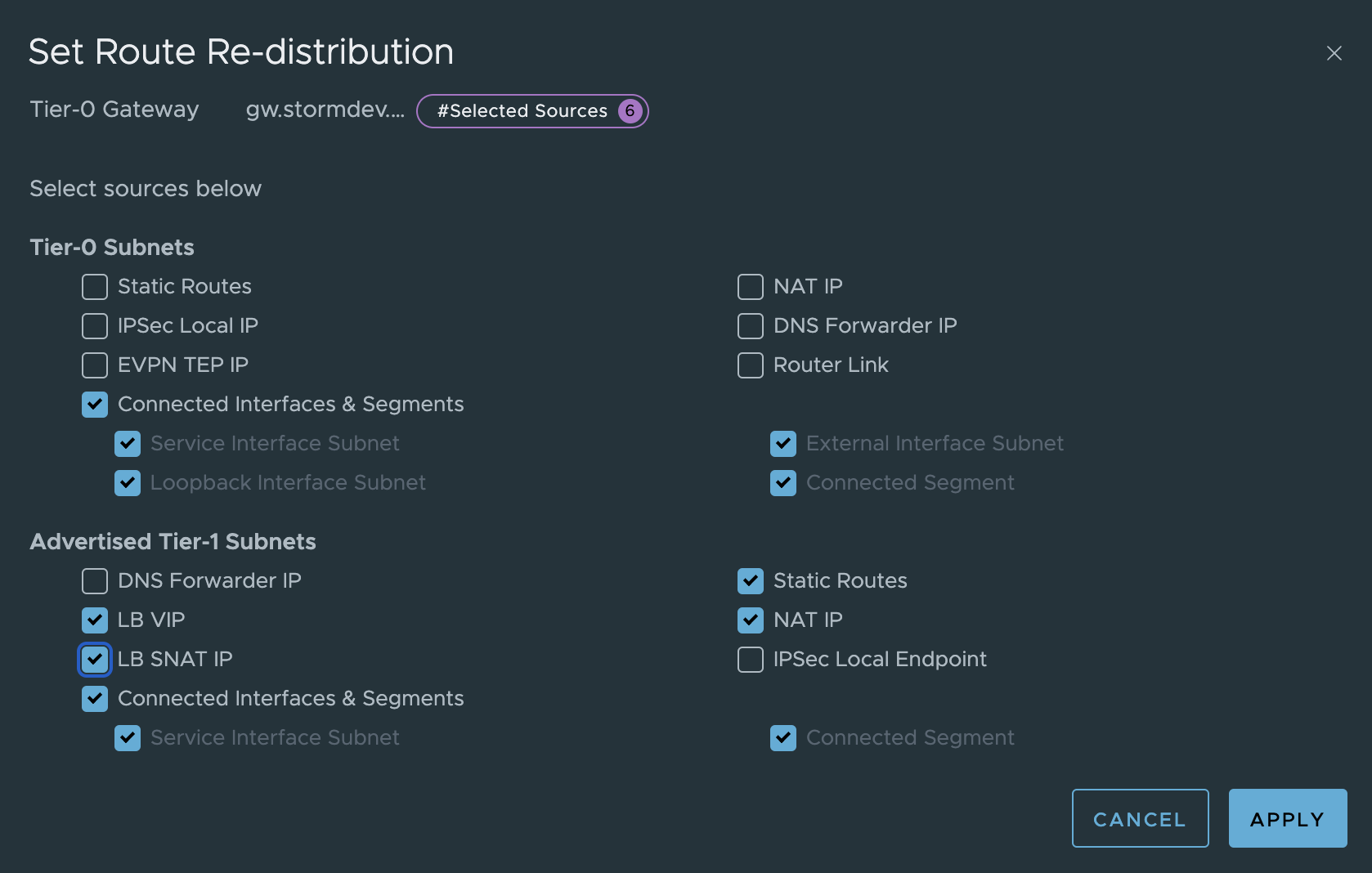The width and height of the screenshot is (1372, 873).
Task: Uncheck the LB VIP option
Action: [x=95, y=620]
